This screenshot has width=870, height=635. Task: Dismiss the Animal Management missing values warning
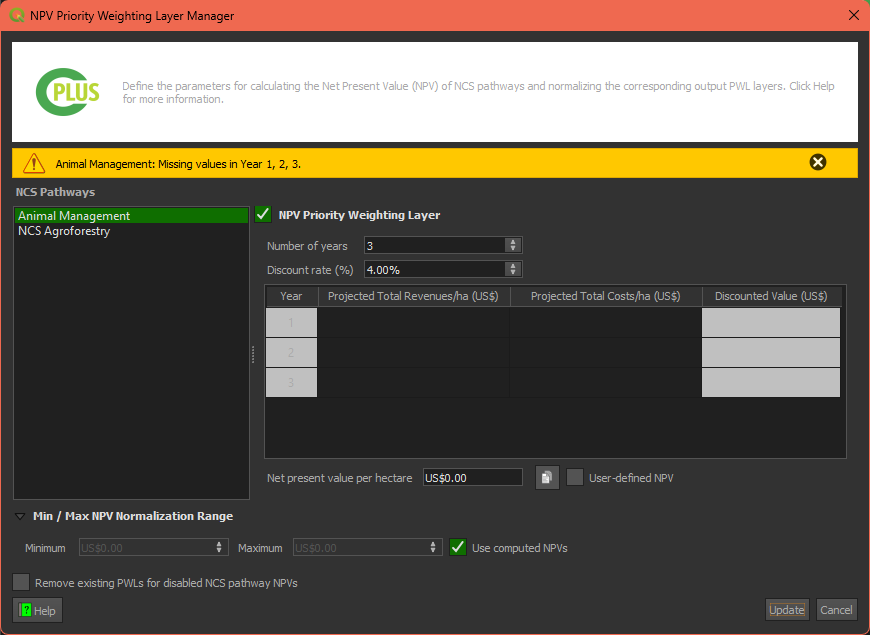pos(817,162)
